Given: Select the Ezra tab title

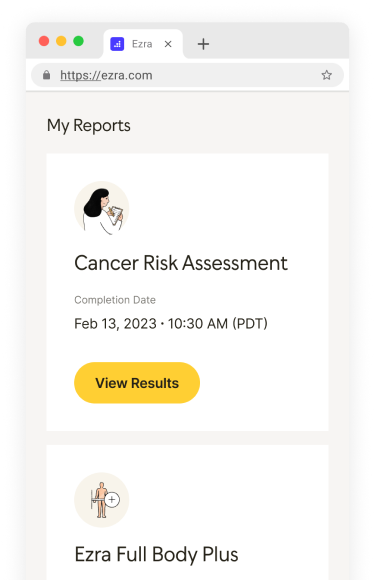Looking at the screenshot, I should (x=142, y=44).
